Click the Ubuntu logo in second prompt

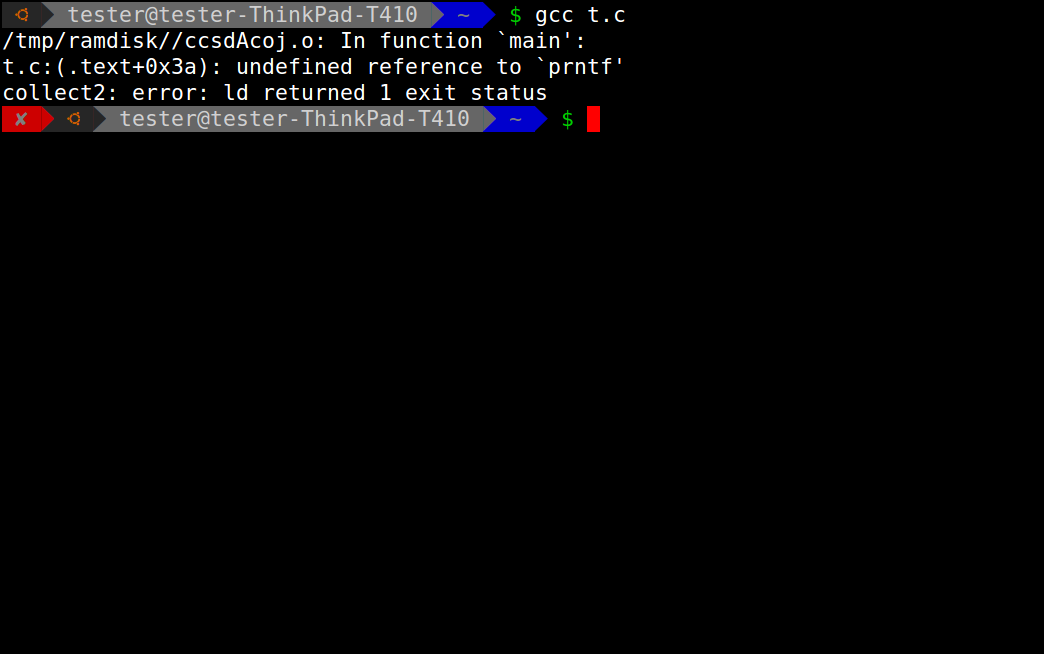pos(74,119)
